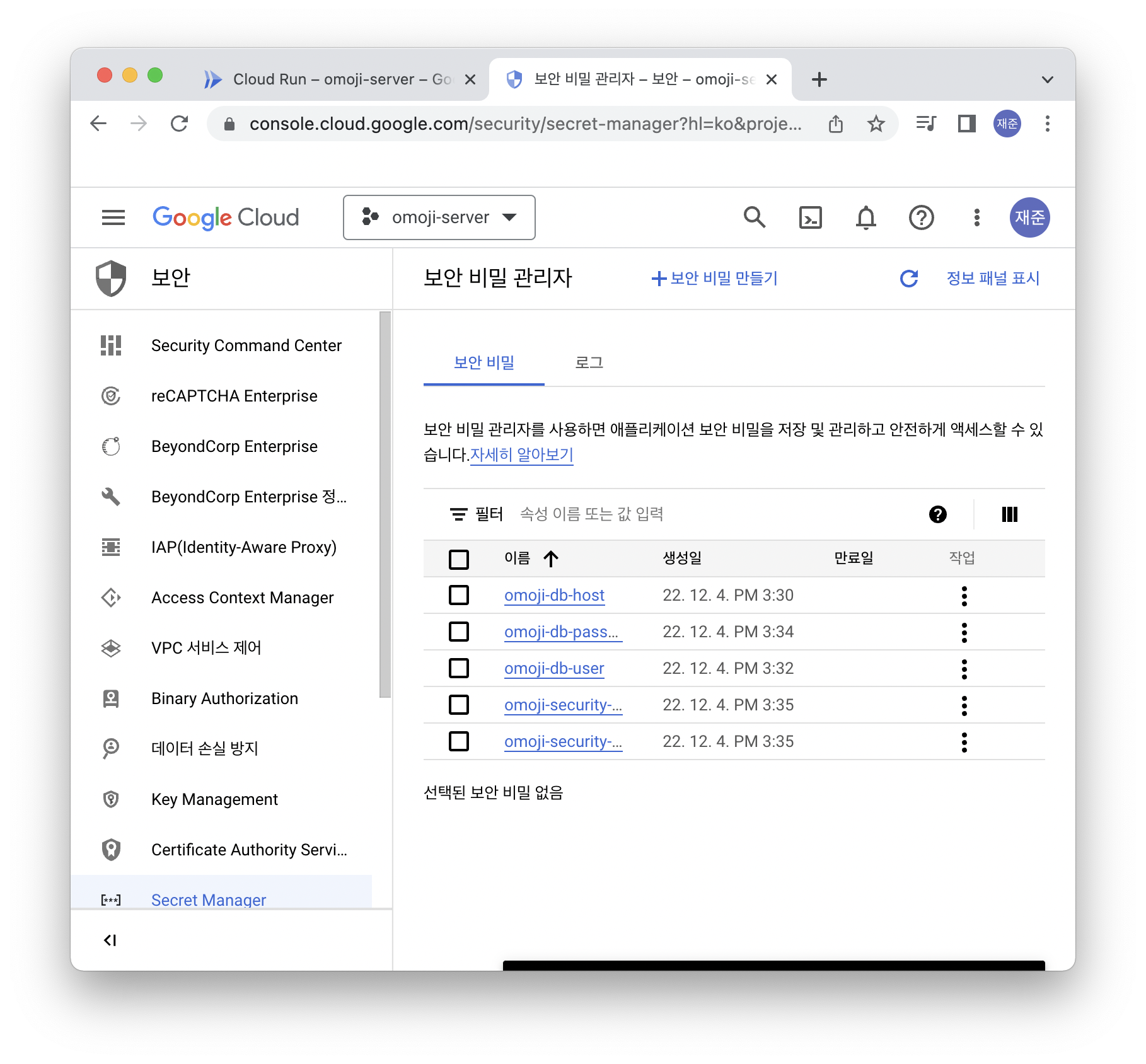Screen dimensions: 1146x1064
Task: Click the large 재준 account avatar
Action: pos(1030,217)
